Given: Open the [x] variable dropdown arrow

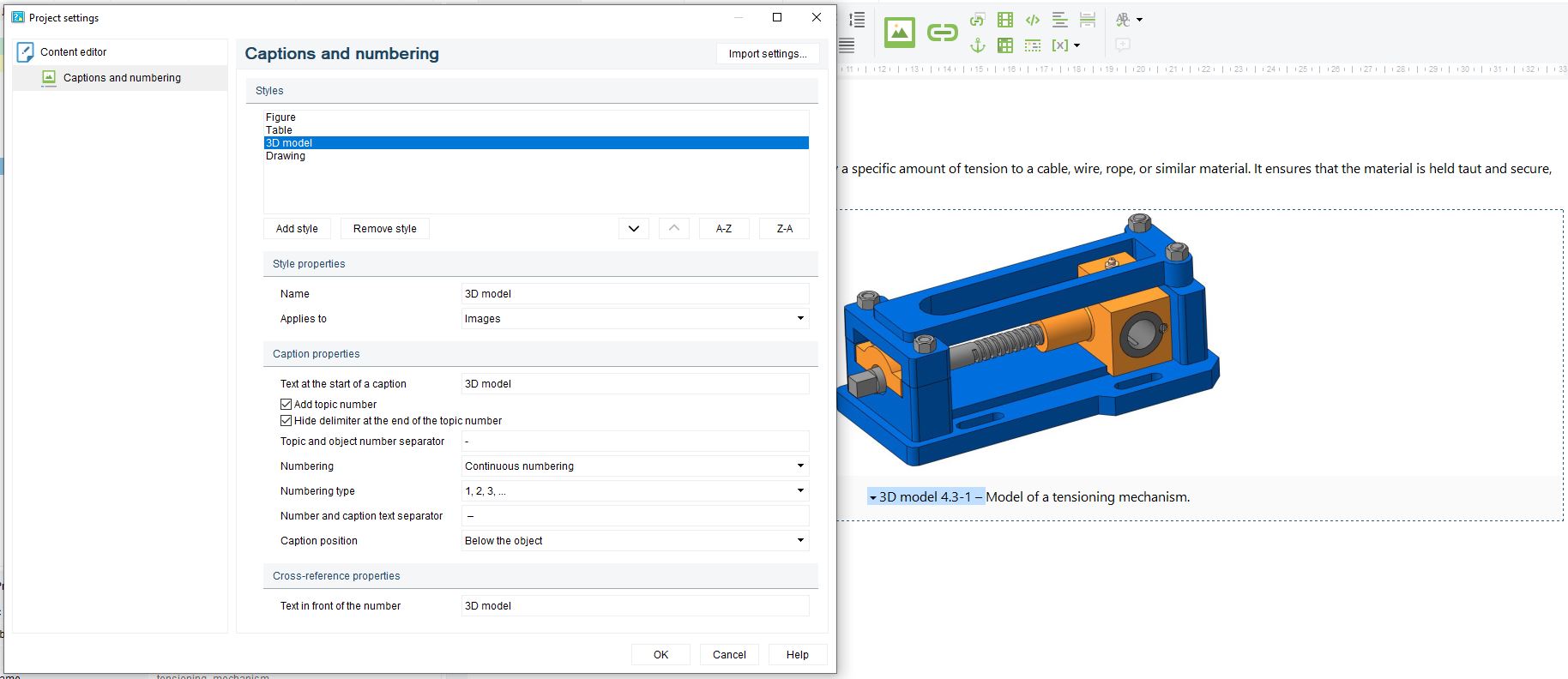Looking at the screenshot, I should [1076, 45].
